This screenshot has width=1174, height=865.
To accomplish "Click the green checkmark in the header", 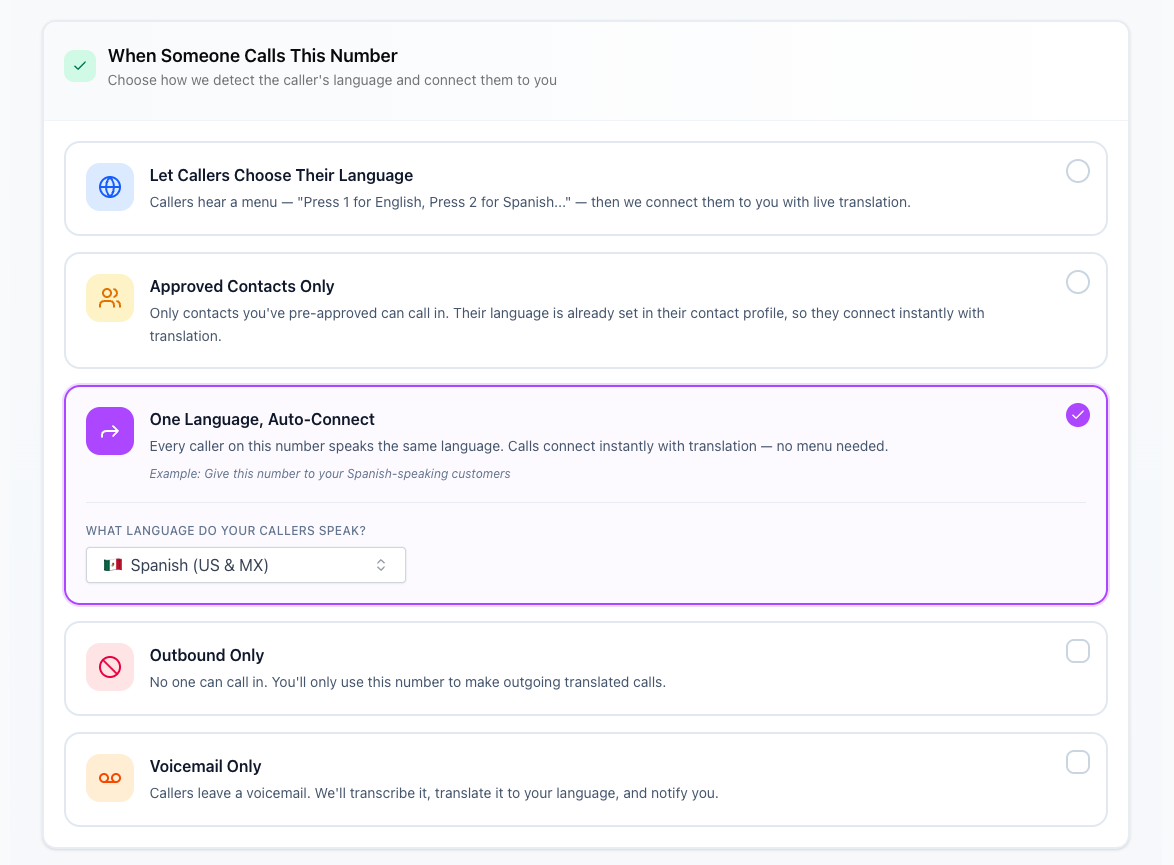I will [79, 65].
